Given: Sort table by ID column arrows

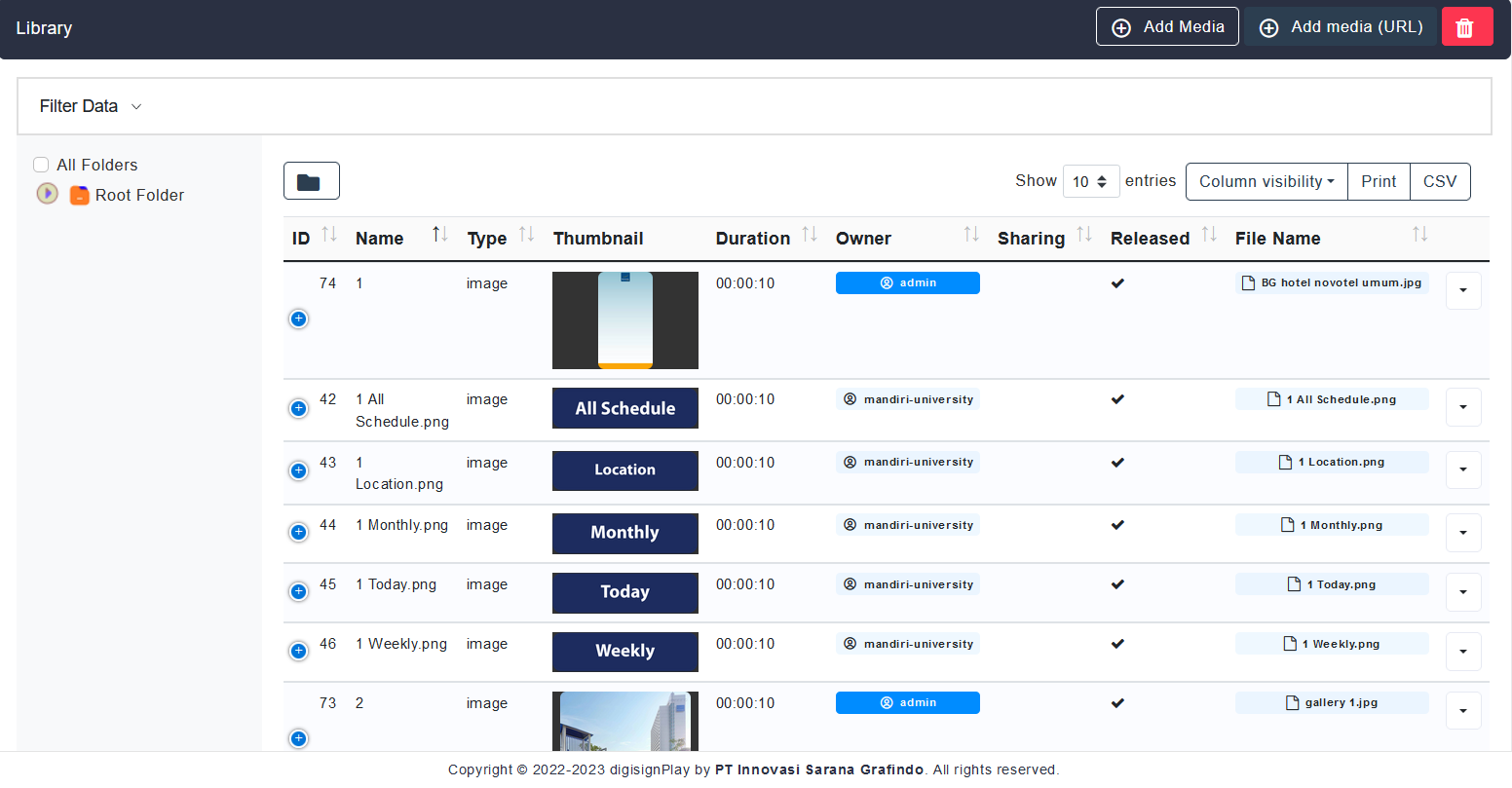Looking at the screenshot, I should [329, 236].
